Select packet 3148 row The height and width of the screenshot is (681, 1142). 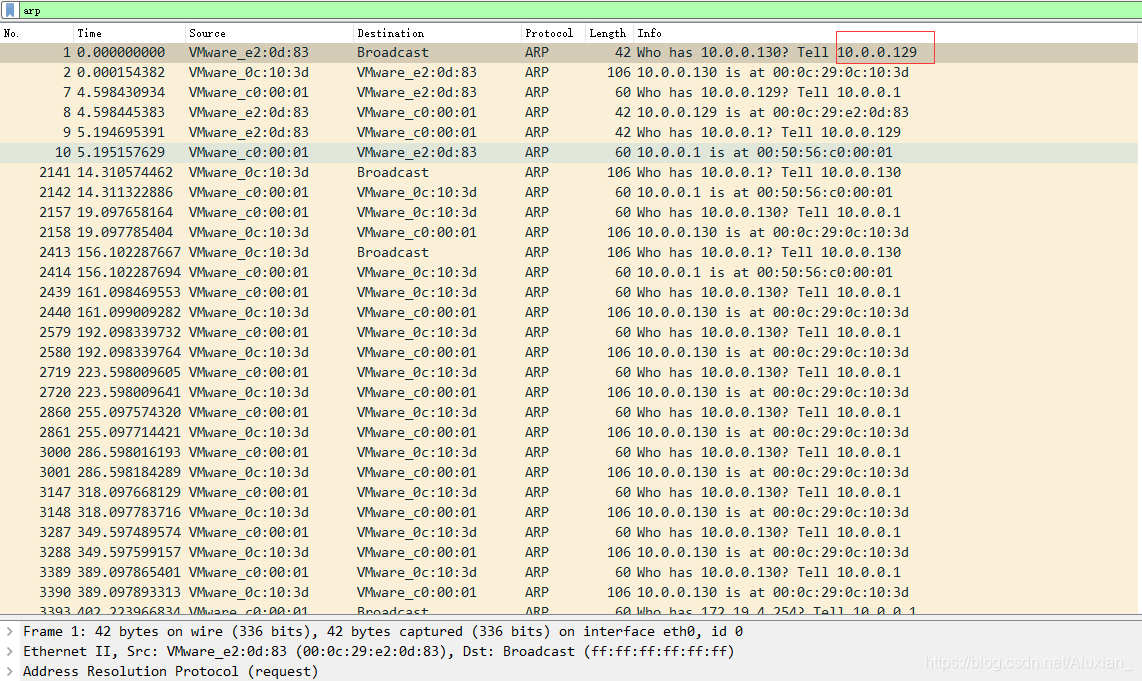point(569,513)
